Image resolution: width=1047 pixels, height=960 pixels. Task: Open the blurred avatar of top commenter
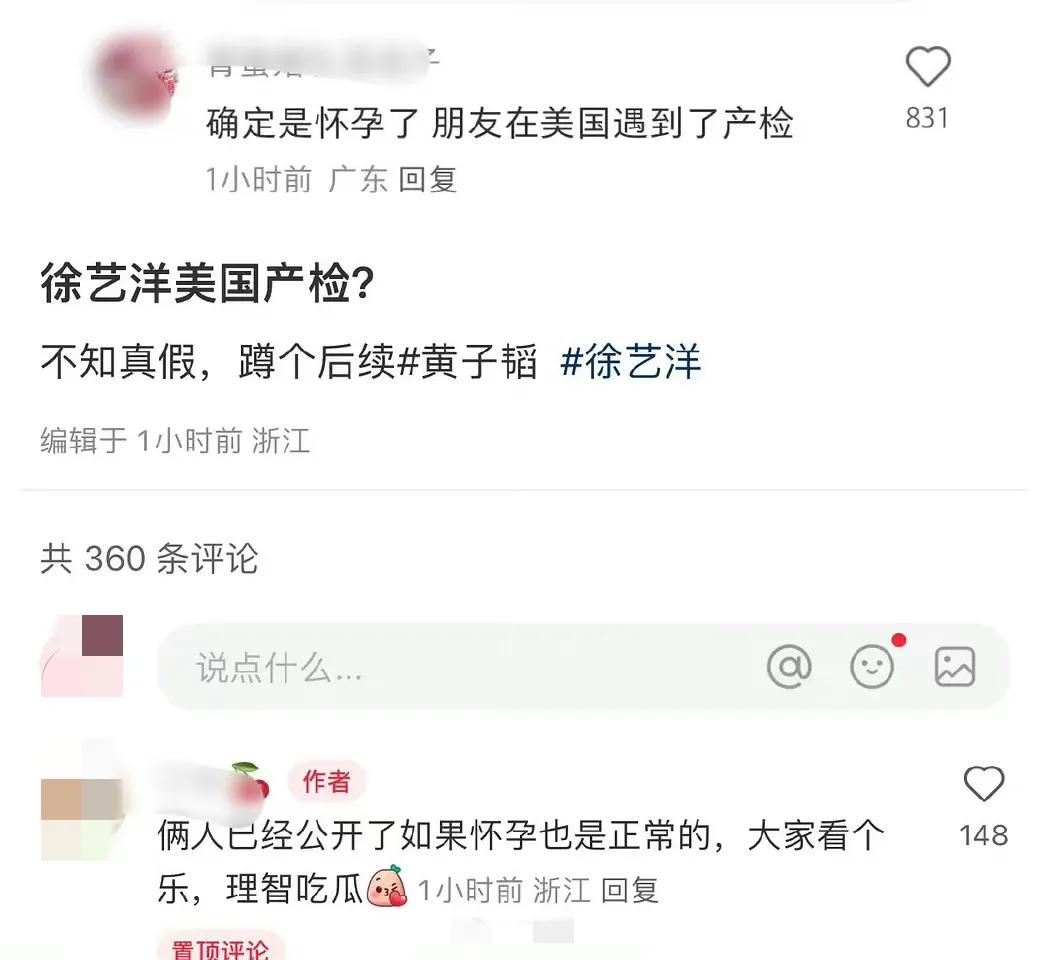pos(137,77)
